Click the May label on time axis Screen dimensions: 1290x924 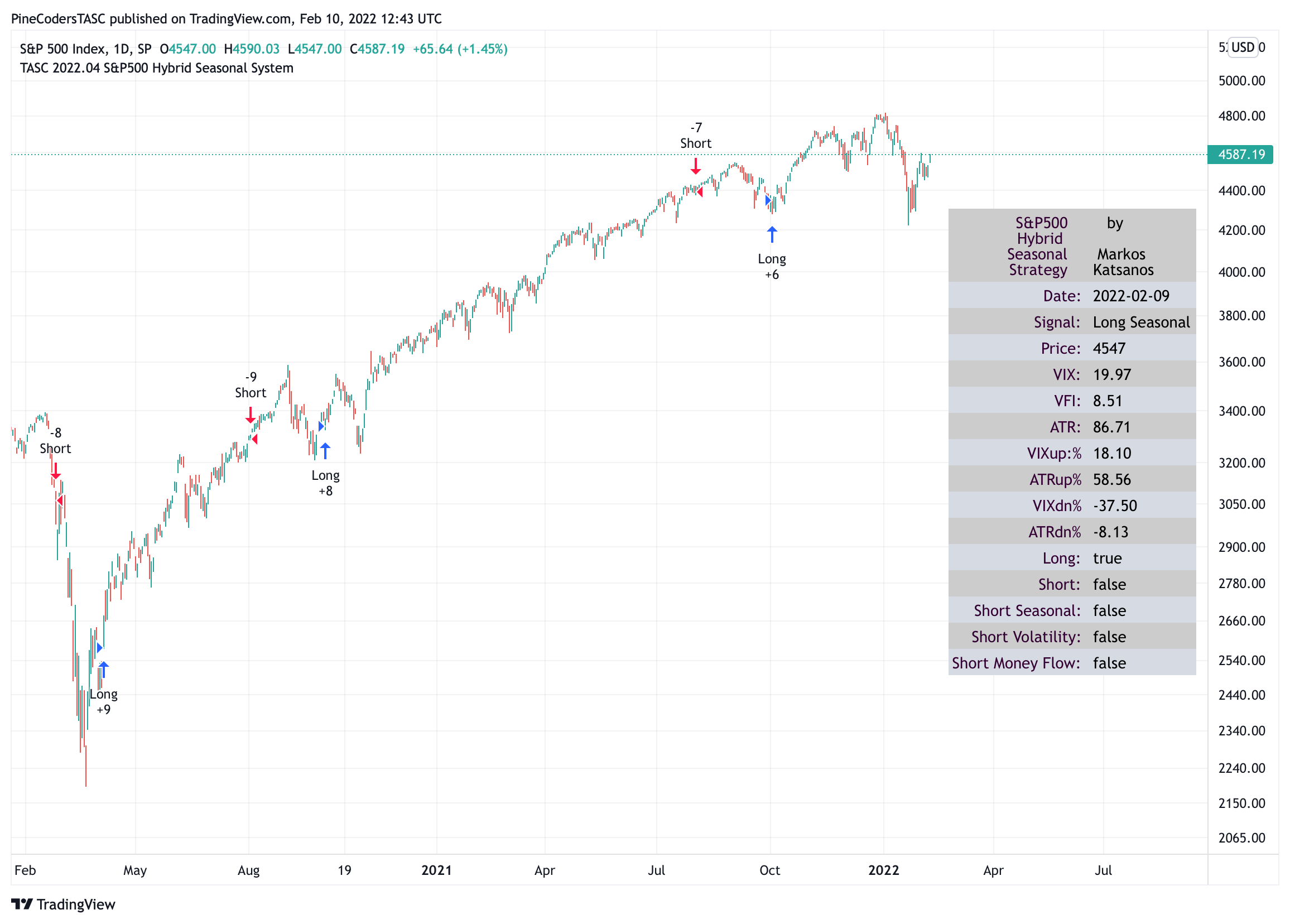click(x=135, y=870)
